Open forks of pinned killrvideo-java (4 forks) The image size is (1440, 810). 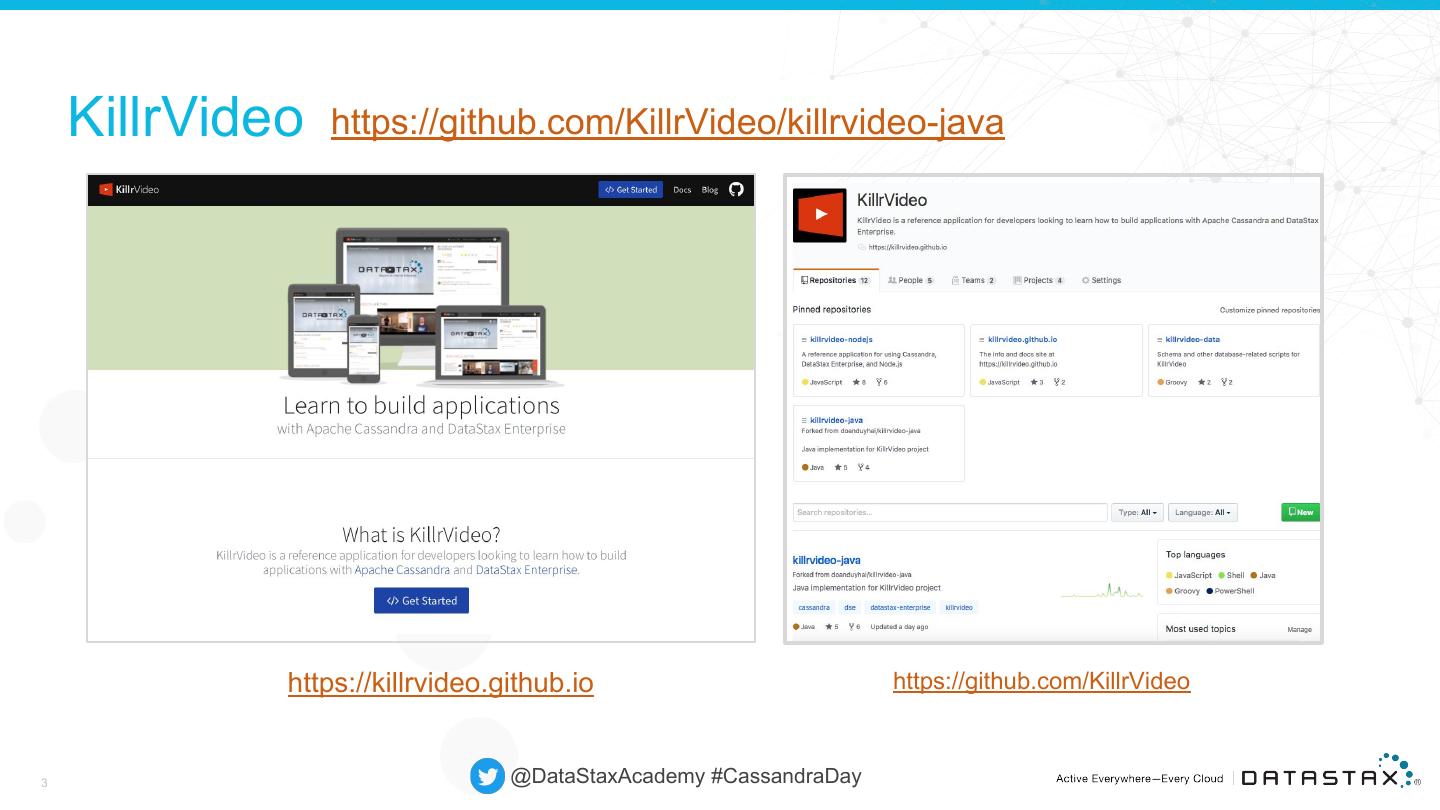point(863,467)
